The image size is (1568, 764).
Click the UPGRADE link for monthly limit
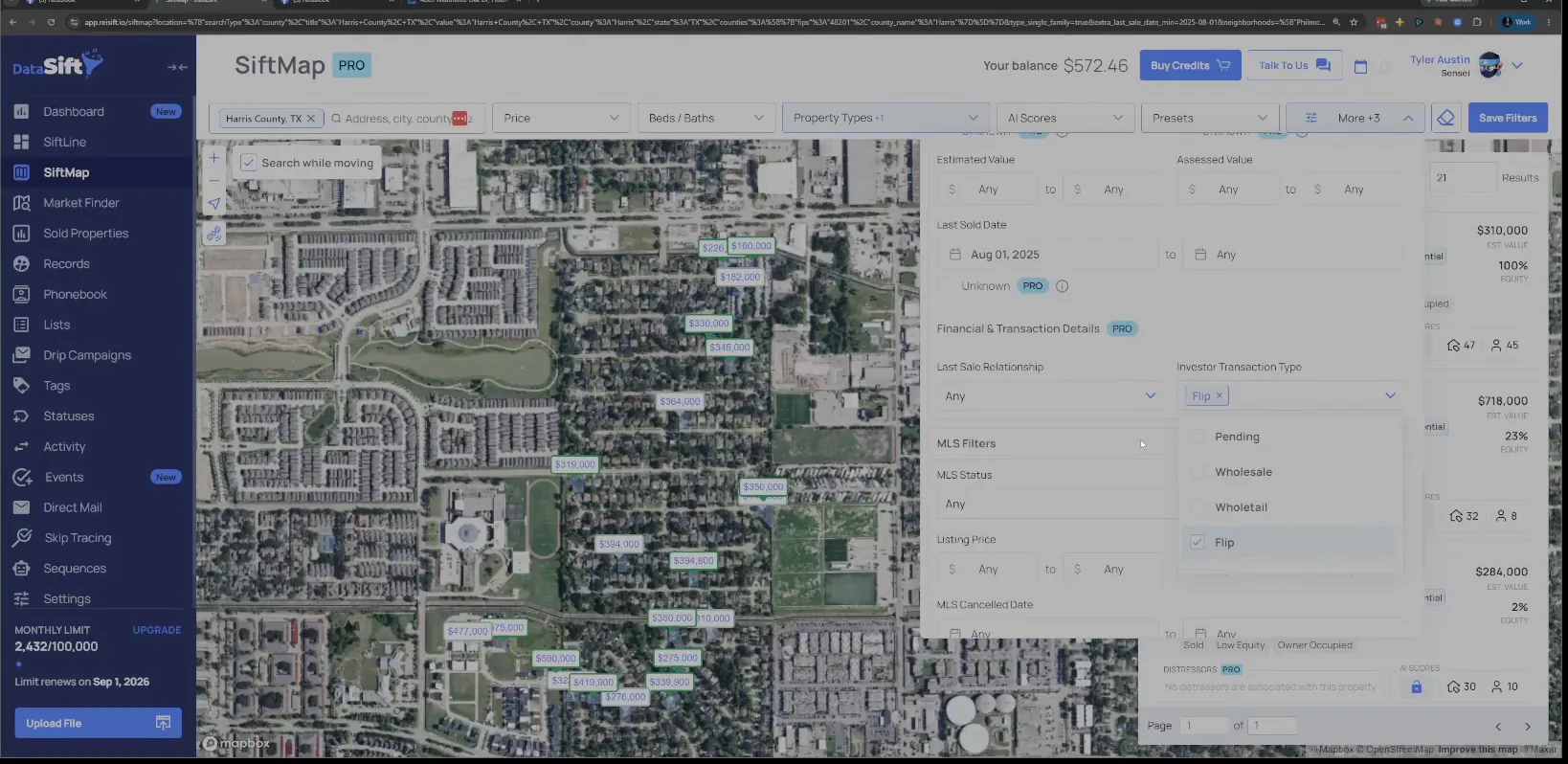(x=157, y=630)
